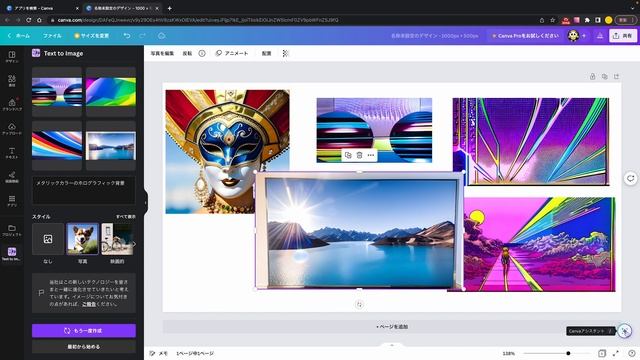Switch to first Canva browser tab

point(41,8)
